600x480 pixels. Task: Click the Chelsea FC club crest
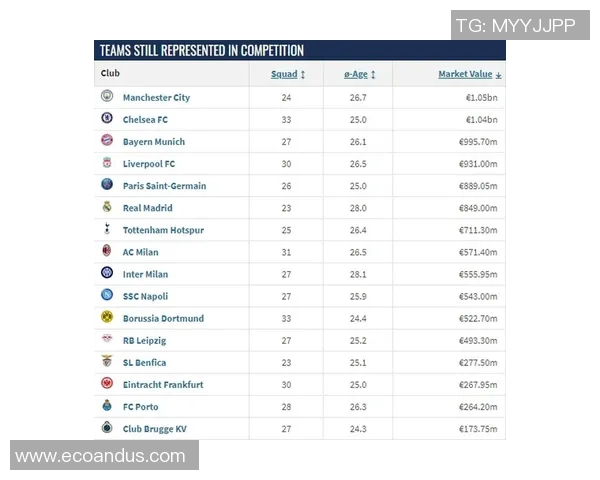click(107, 119)
